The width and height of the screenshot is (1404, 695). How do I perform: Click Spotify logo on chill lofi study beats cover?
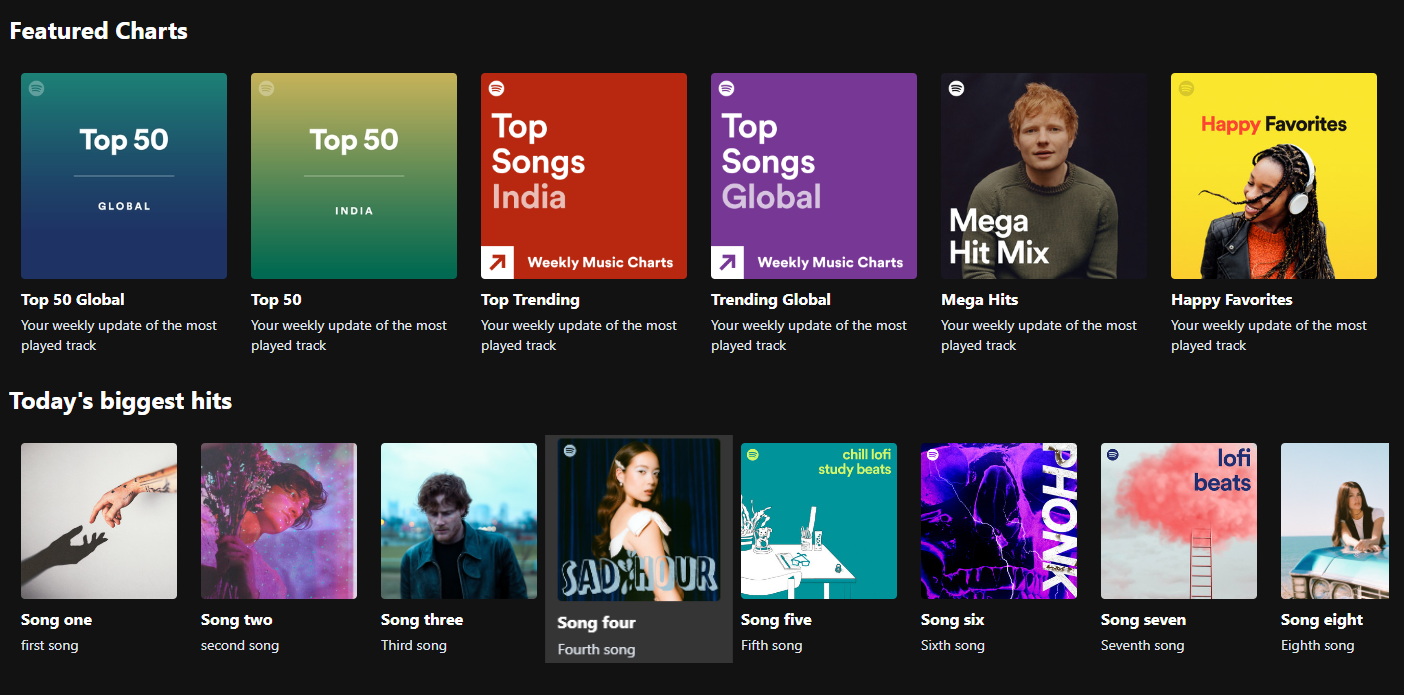[753, 455]
